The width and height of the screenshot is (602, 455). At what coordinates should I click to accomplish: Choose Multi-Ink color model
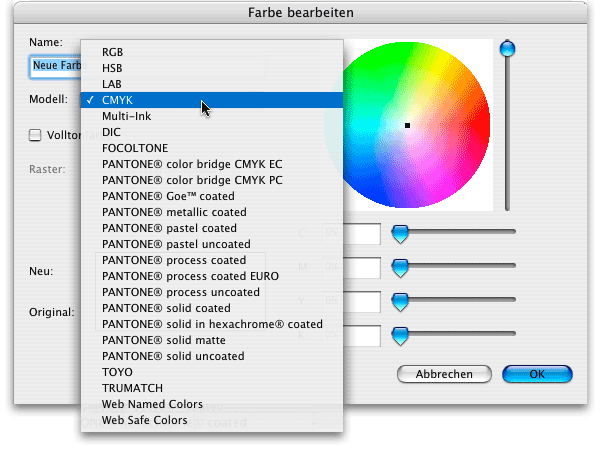212,116
